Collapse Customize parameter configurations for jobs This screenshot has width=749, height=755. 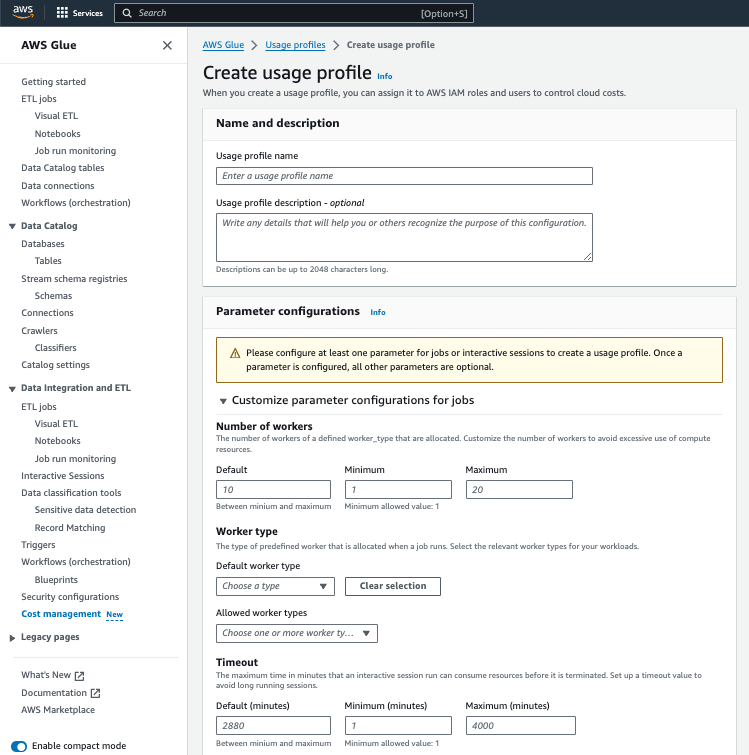point(223,401)
